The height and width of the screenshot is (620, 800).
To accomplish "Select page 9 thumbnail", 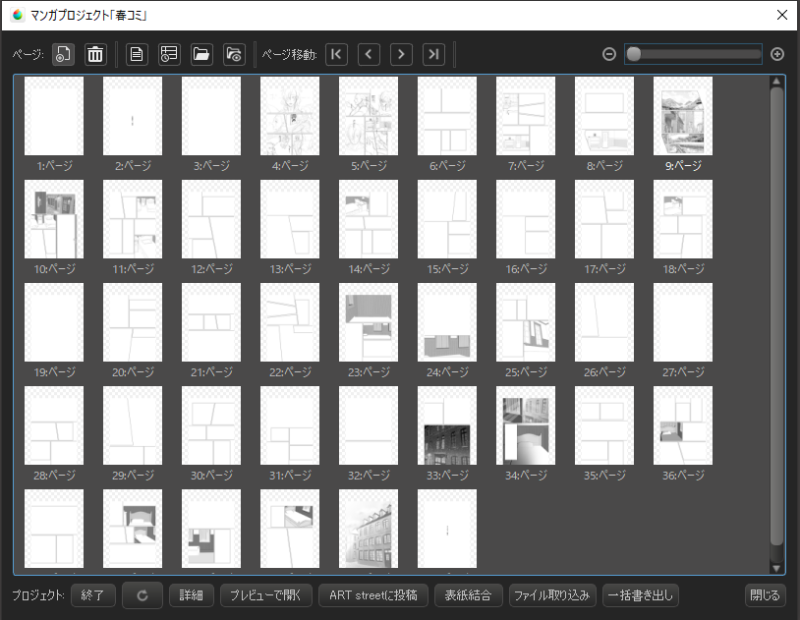I will pos(683,116).
